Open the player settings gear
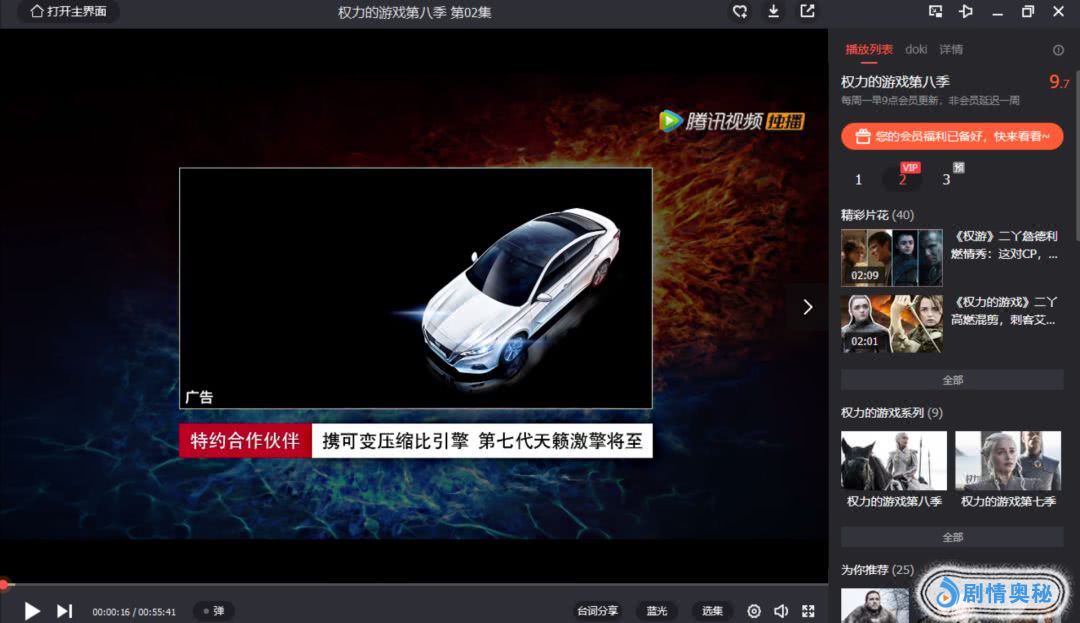Image resolution: width=1080 pixels, height=623 pixels. coord(754,611)
